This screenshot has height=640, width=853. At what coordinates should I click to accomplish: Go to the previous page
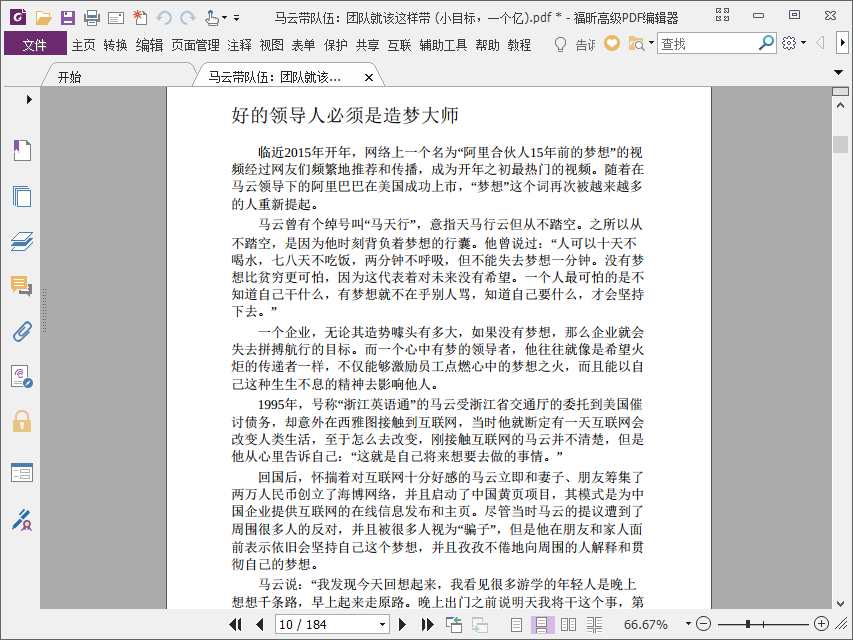pyautogui.click(x=259, y=624)
